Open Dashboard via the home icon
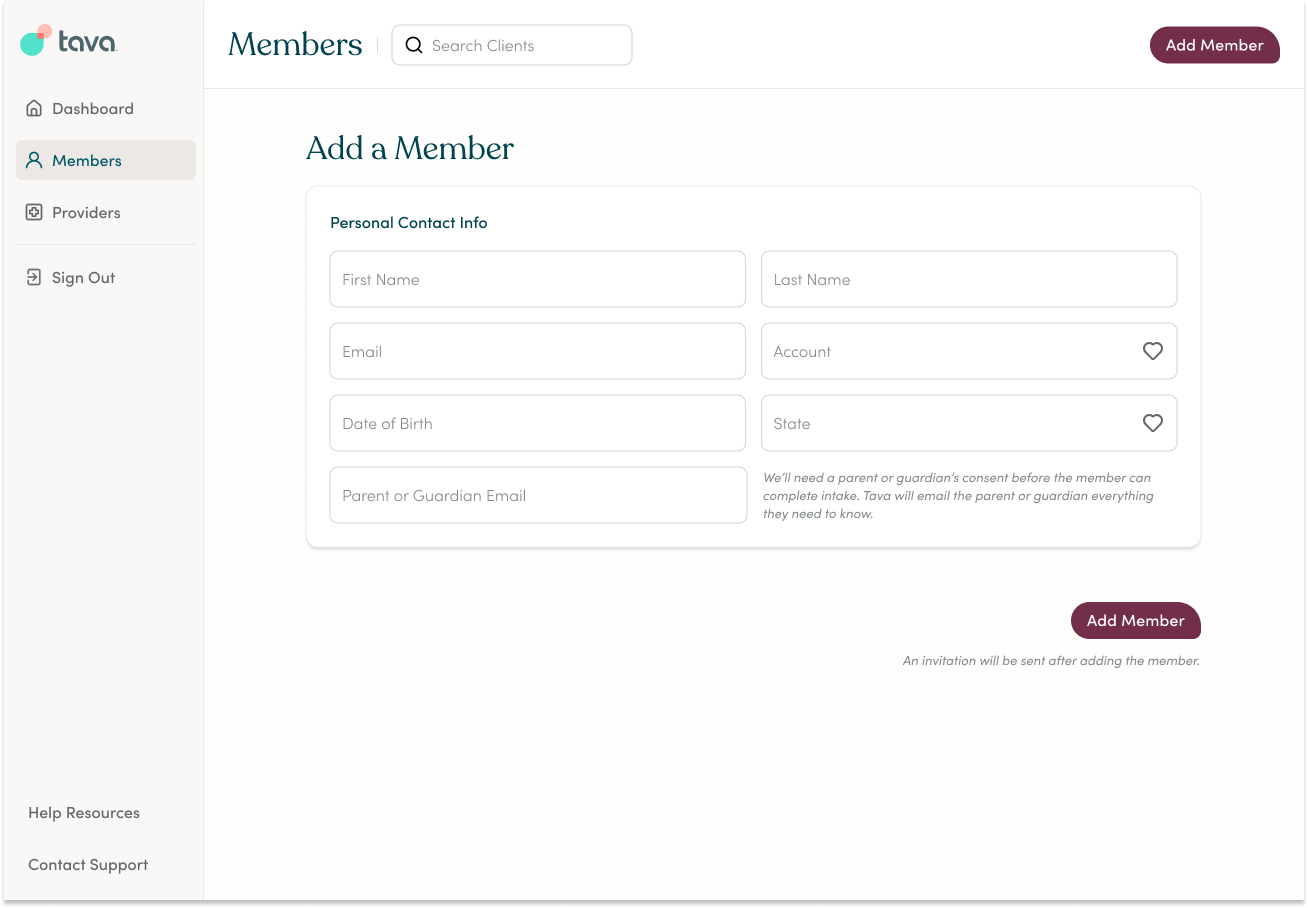1308x908 pixels. tap(34, 108)
